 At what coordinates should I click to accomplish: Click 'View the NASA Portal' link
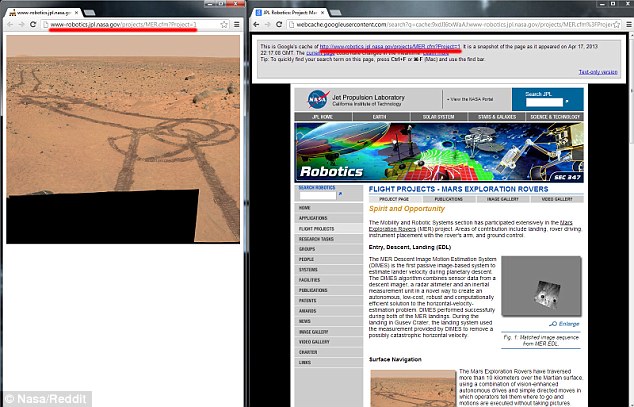click(x=469, y=99)
